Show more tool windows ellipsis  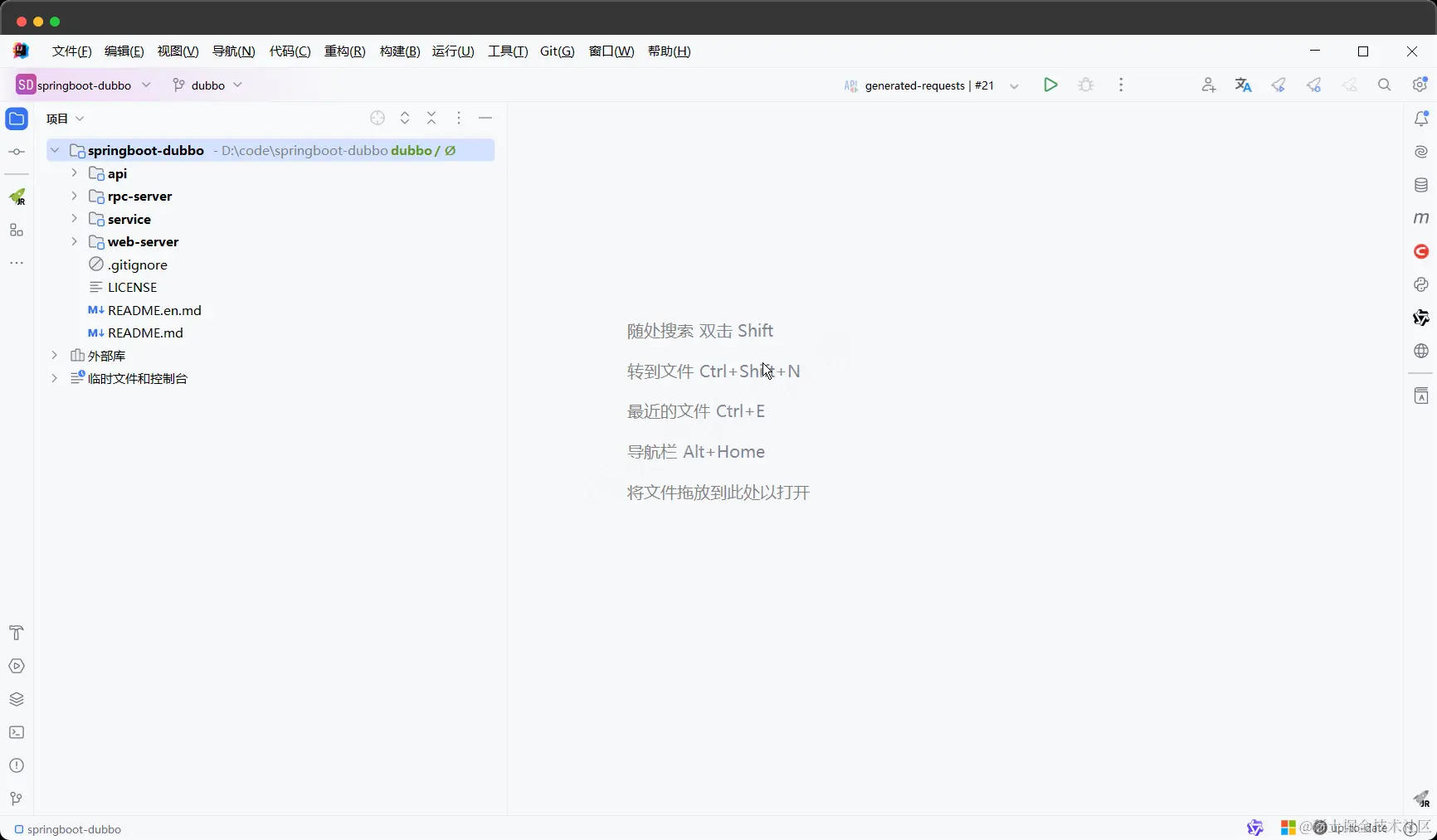pyautogui.click(x=17, y=263)
